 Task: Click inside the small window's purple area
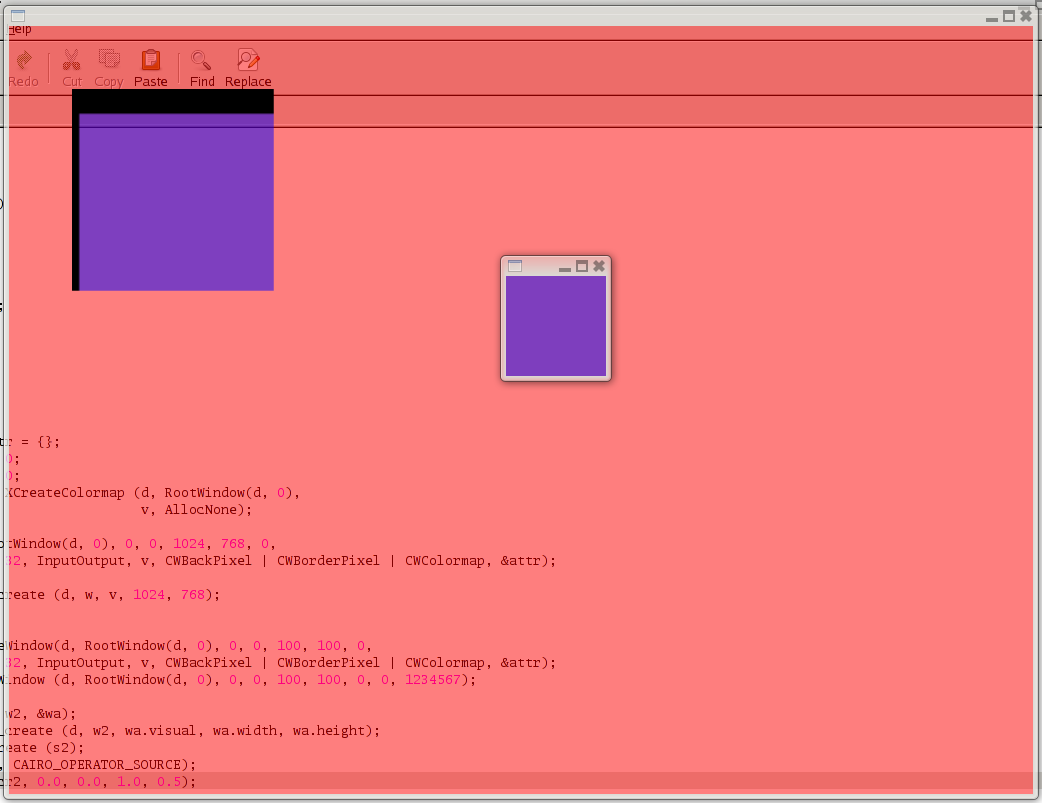click(x=556, y=326)
